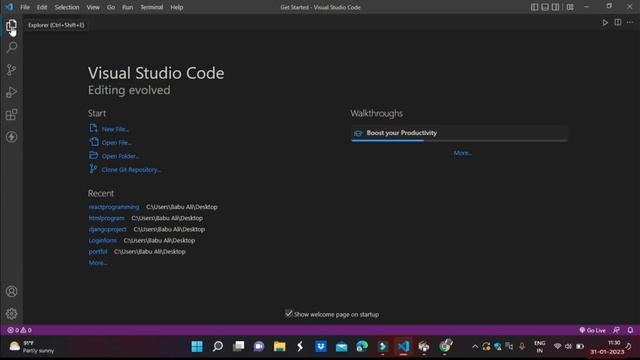
Task: Open the recent portfol folder
Action: 98,251
